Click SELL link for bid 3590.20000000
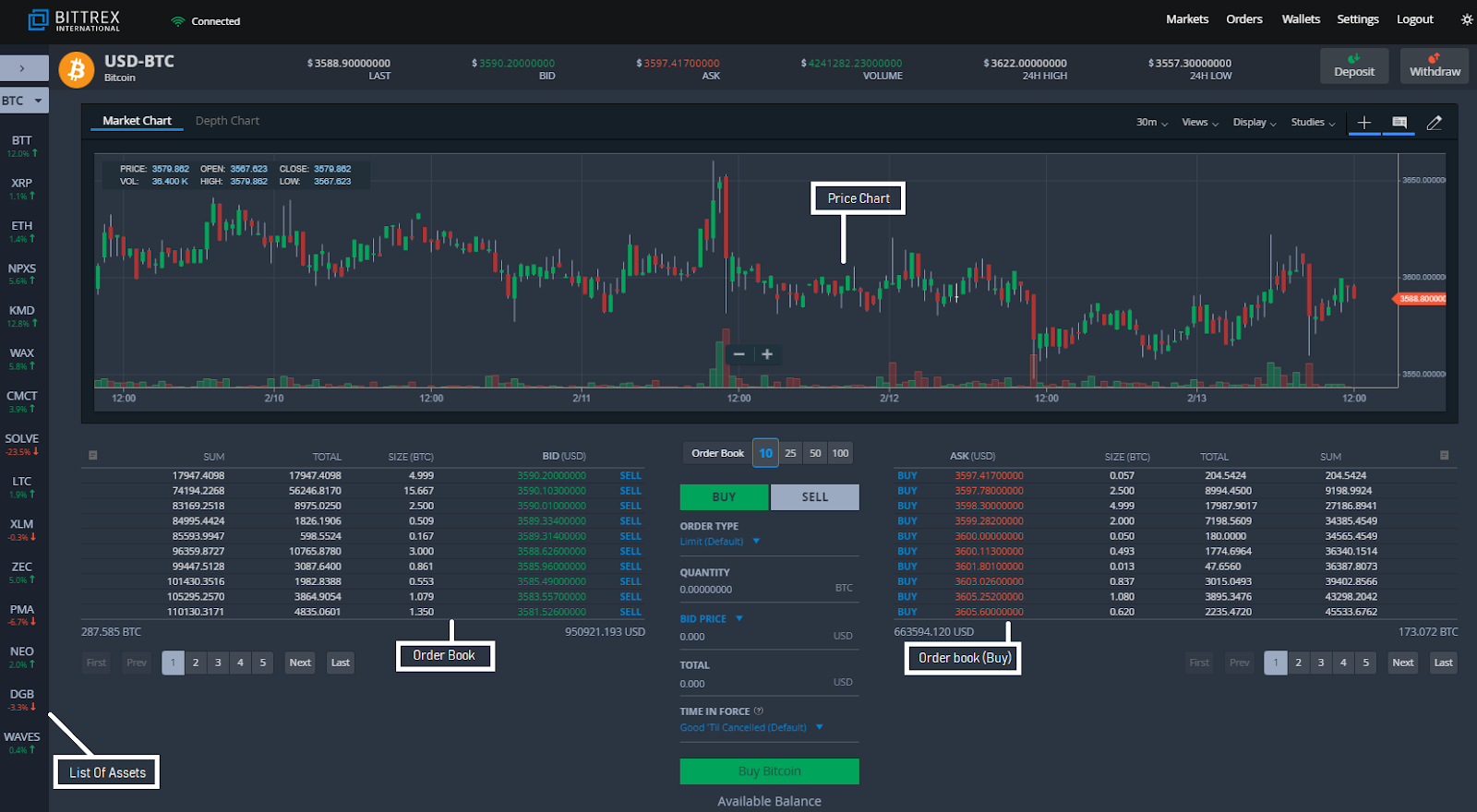1477x812 pixels. click(x=630, y=476)
